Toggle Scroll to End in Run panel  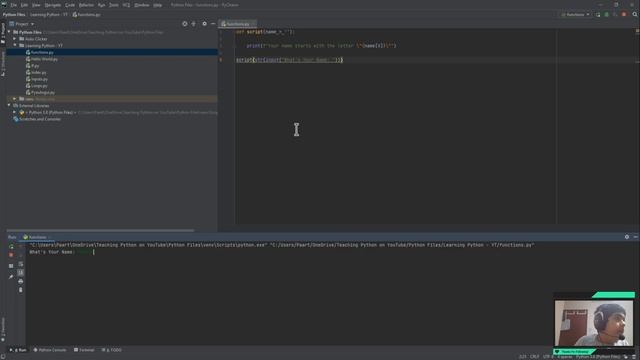click(21, 273)
